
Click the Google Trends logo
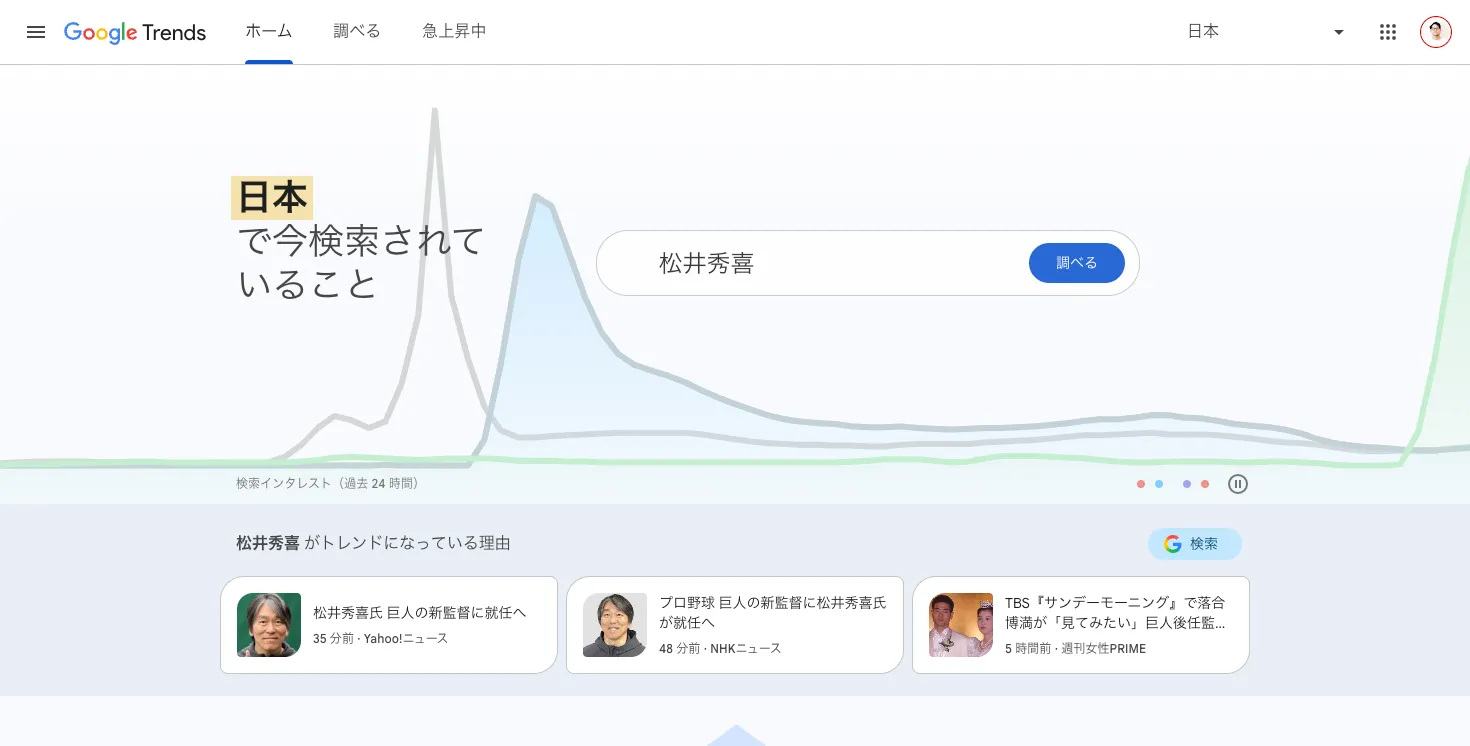pos(135,32)
